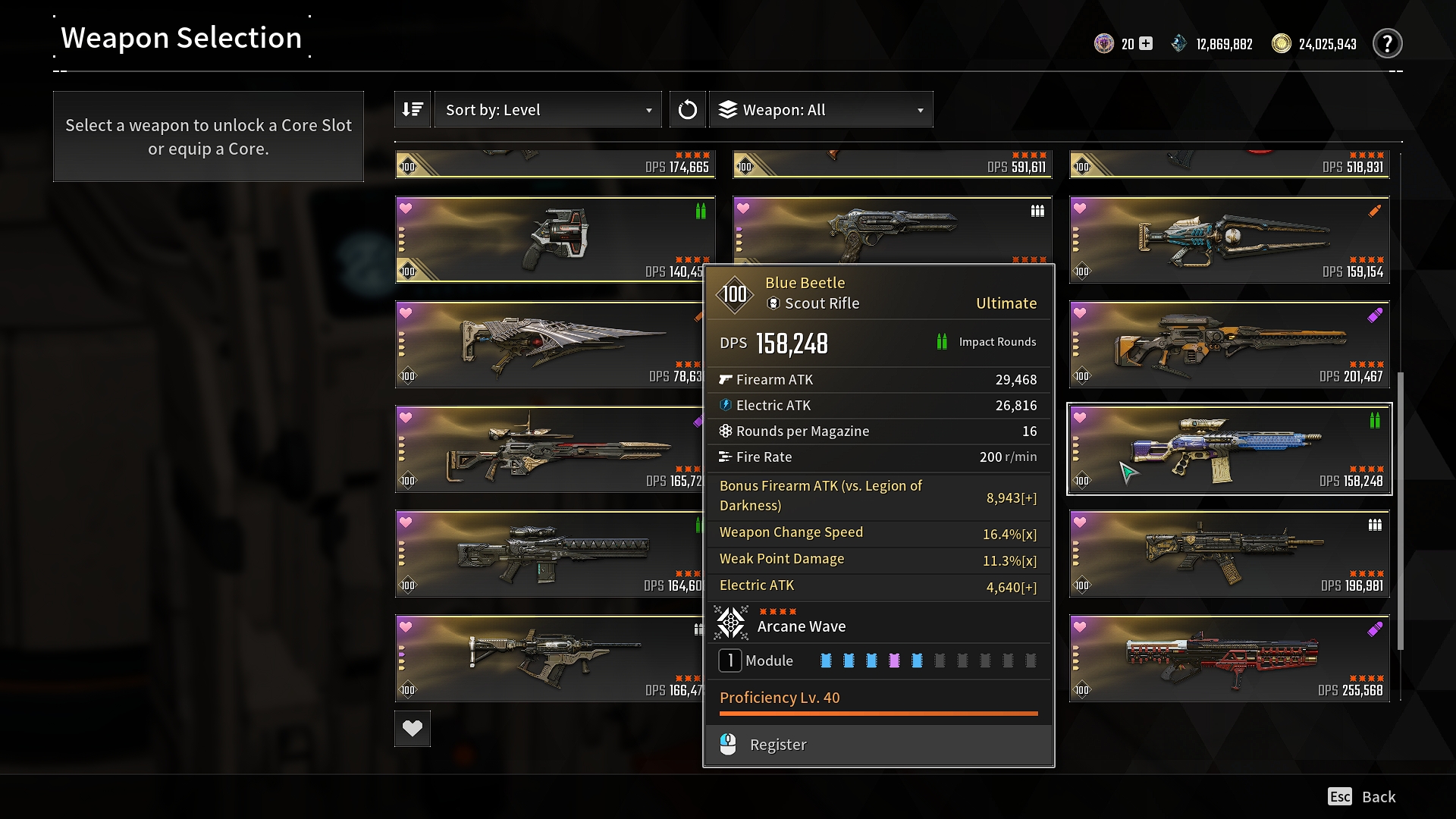Click the Esc Back button

[1362, 796]
